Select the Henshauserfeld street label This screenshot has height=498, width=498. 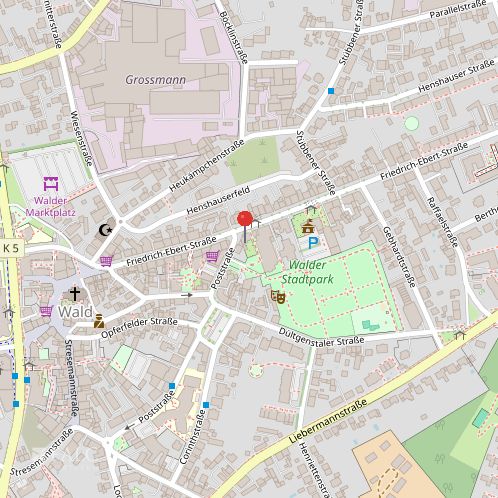click(218, 200)
